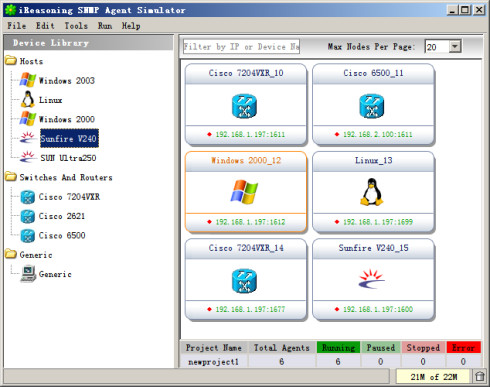Click address 192.168.1.197:1699
Viewport: 490px width, 387px height.
click(x=378, y=222)
